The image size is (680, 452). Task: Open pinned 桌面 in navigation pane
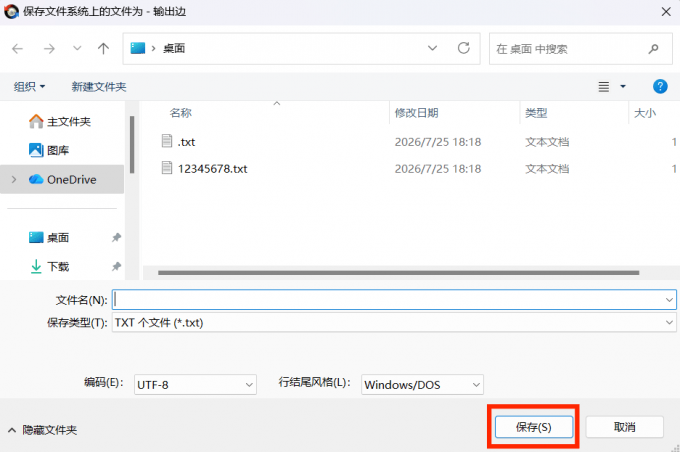[49, 238]
